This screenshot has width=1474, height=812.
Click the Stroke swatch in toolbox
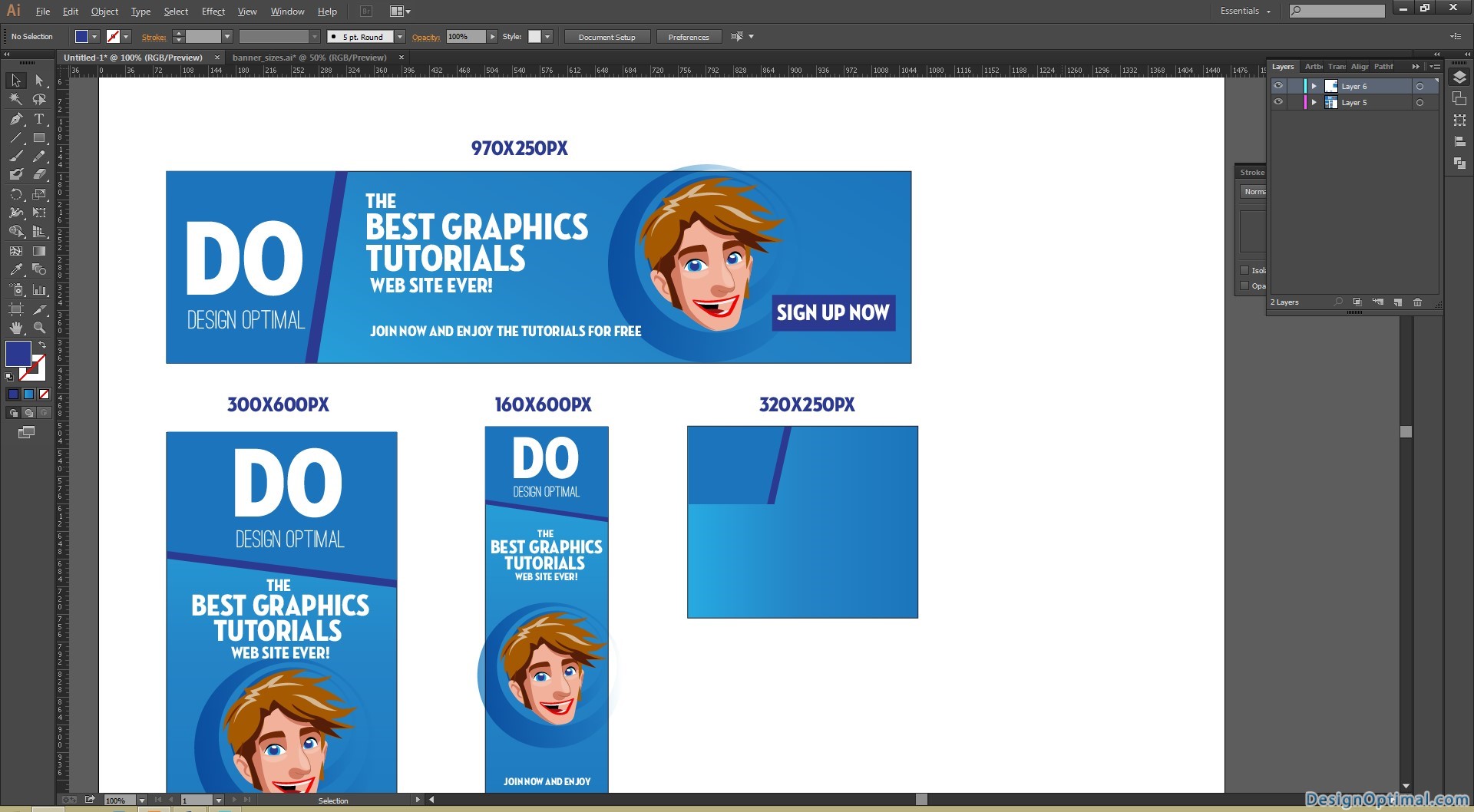[x=34, y=368]
